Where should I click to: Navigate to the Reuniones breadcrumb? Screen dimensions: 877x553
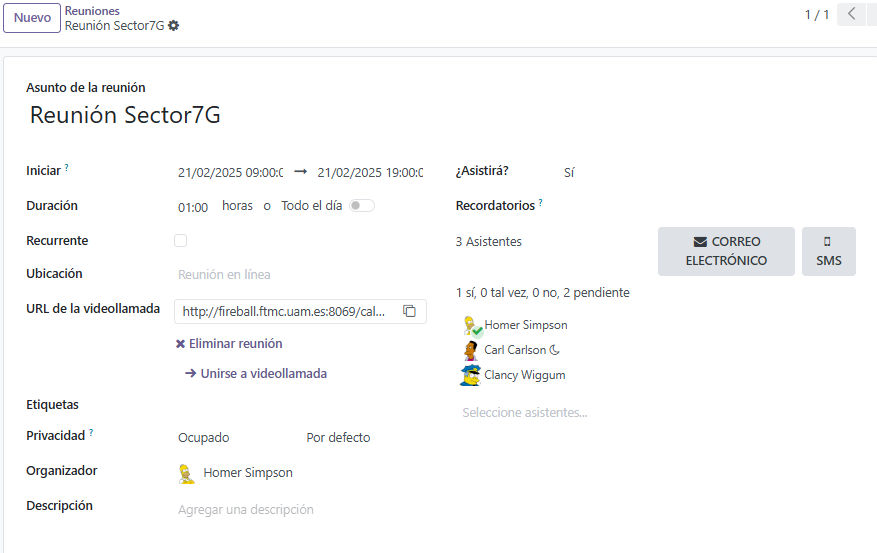coord(92,11)
